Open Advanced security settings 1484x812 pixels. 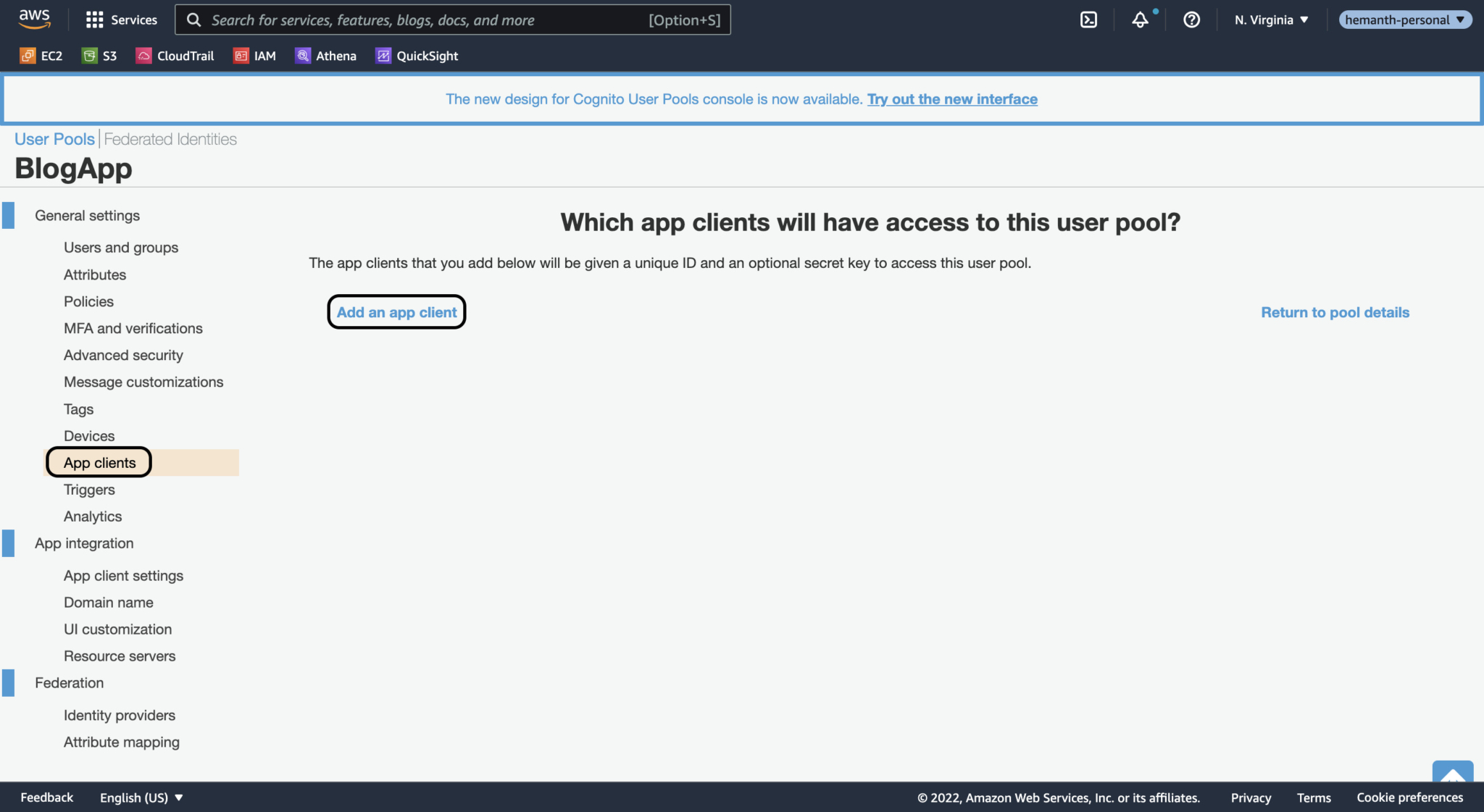[123, 355]
